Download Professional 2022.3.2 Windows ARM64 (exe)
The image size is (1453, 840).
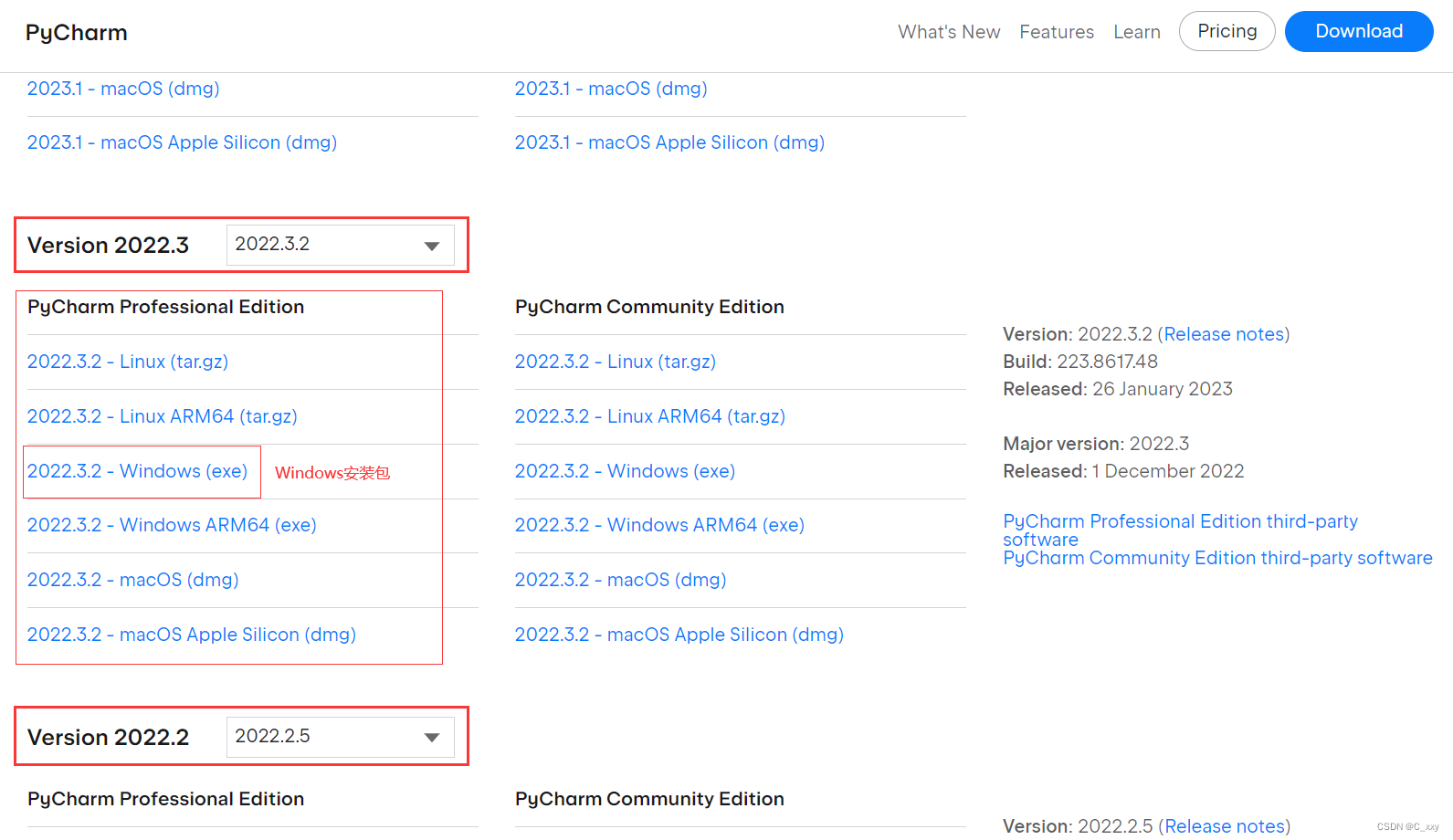pyautogui.click(x=172, y=525)
